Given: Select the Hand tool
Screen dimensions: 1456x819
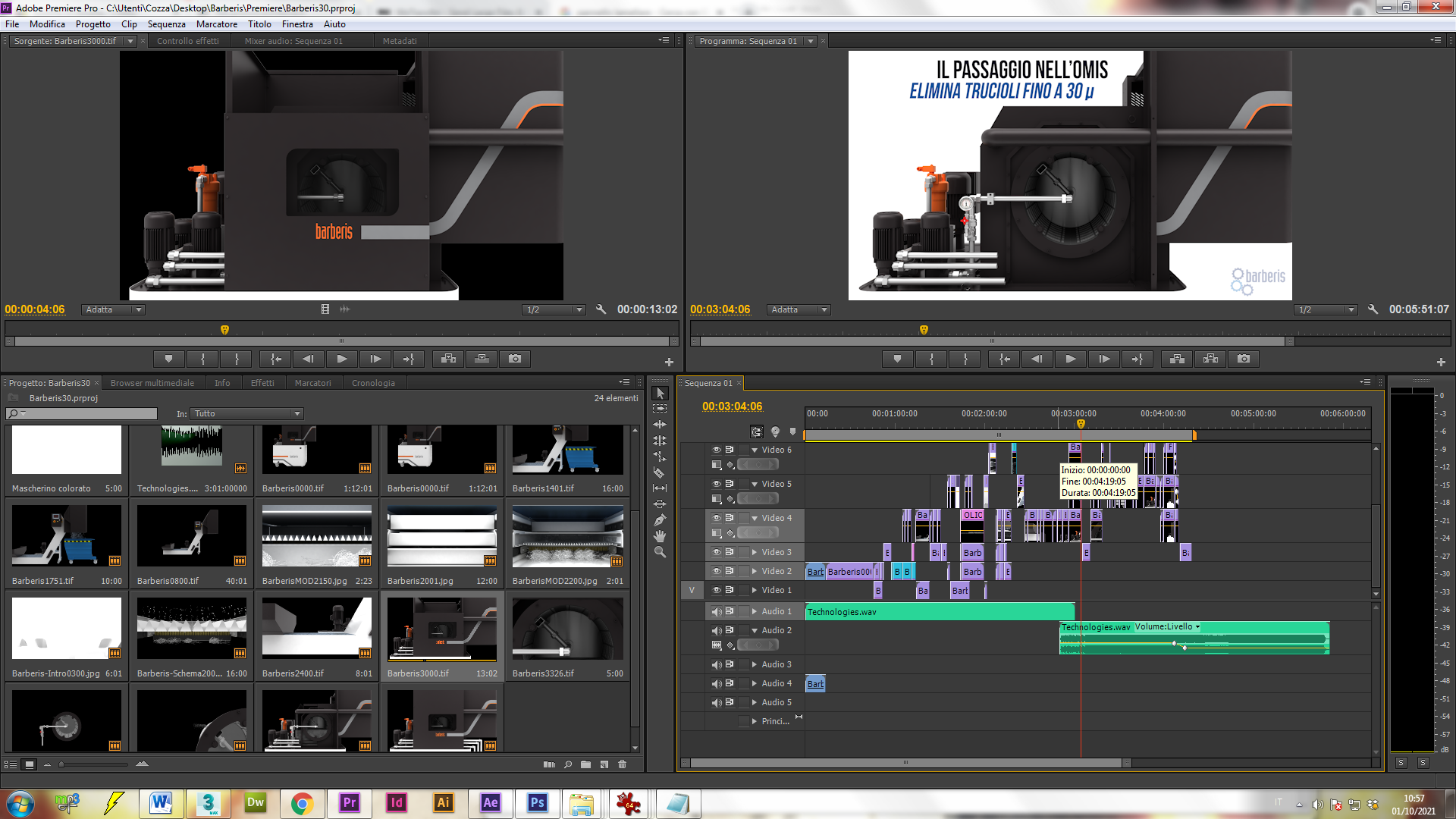Looking at the screenshot, I should 660,536.
